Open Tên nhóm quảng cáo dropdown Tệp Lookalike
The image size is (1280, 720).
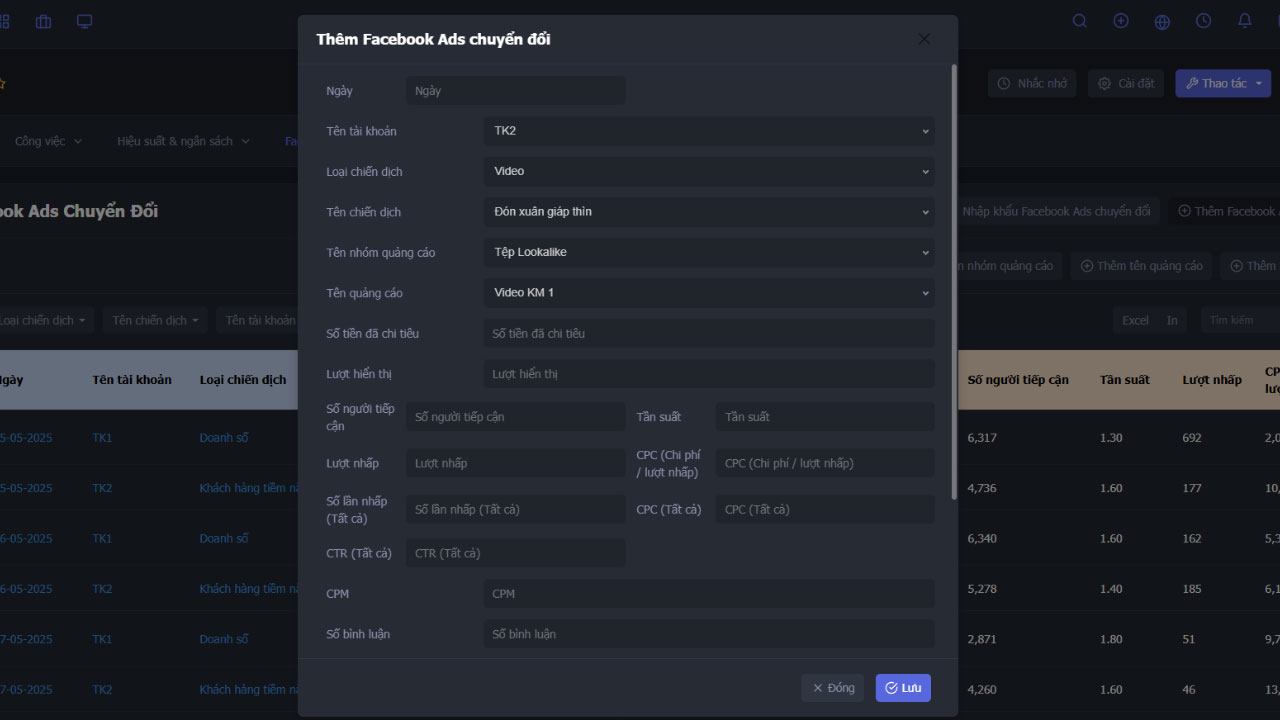click(x=709, y=252)
